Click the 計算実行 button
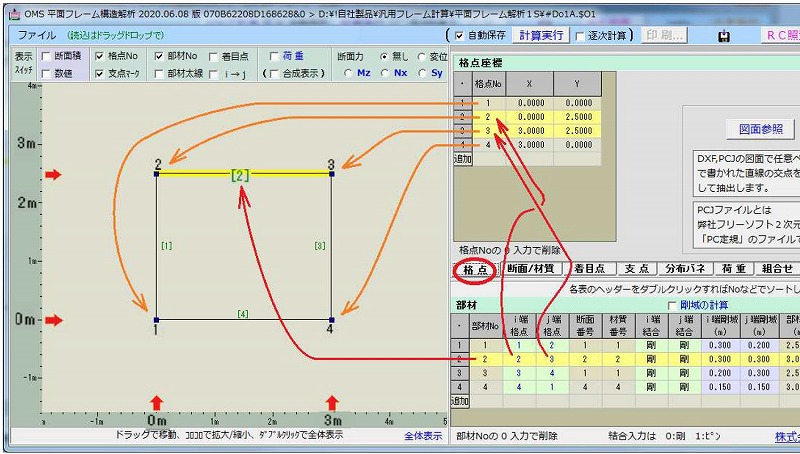This screenshot has width=800, height=454. [x=541, y=35]
